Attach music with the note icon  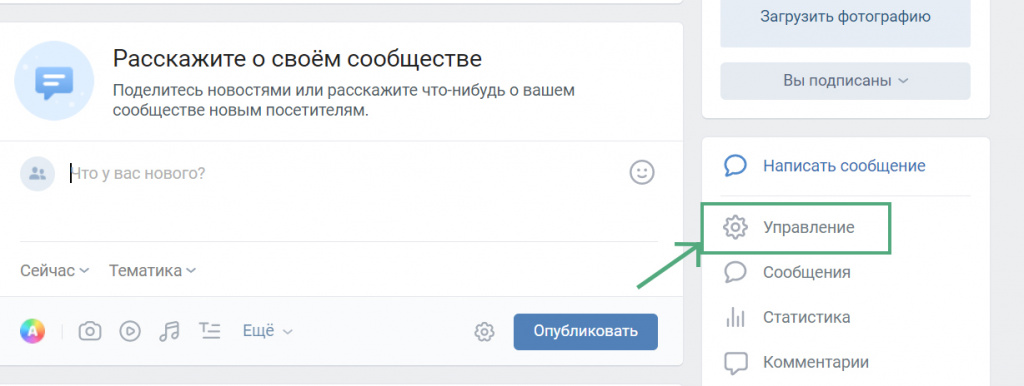tap(169, 331)
